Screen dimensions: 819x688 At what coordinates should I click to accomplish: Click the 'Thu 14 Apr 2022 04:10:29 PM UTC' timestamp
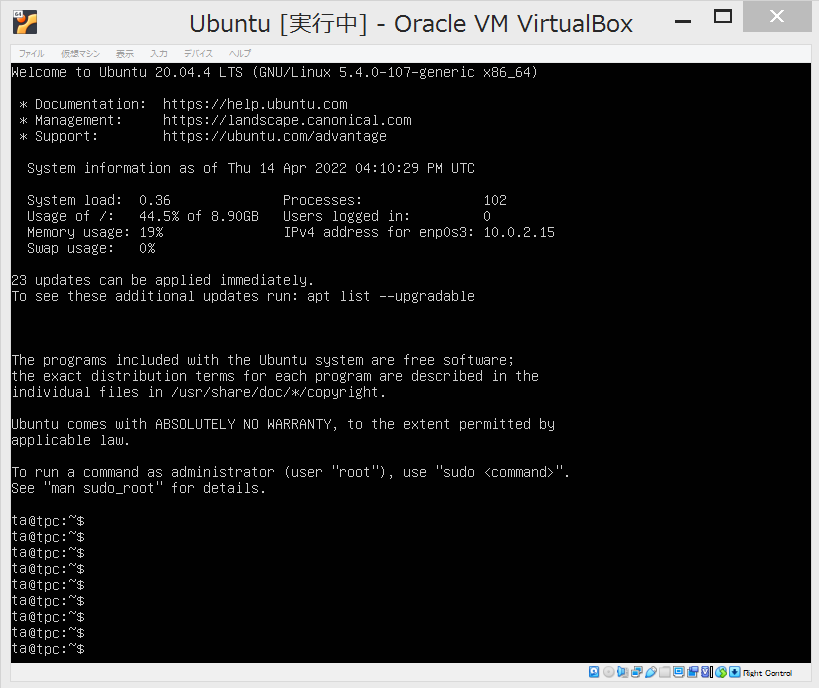pyautogui.click(x=351, y=168)
